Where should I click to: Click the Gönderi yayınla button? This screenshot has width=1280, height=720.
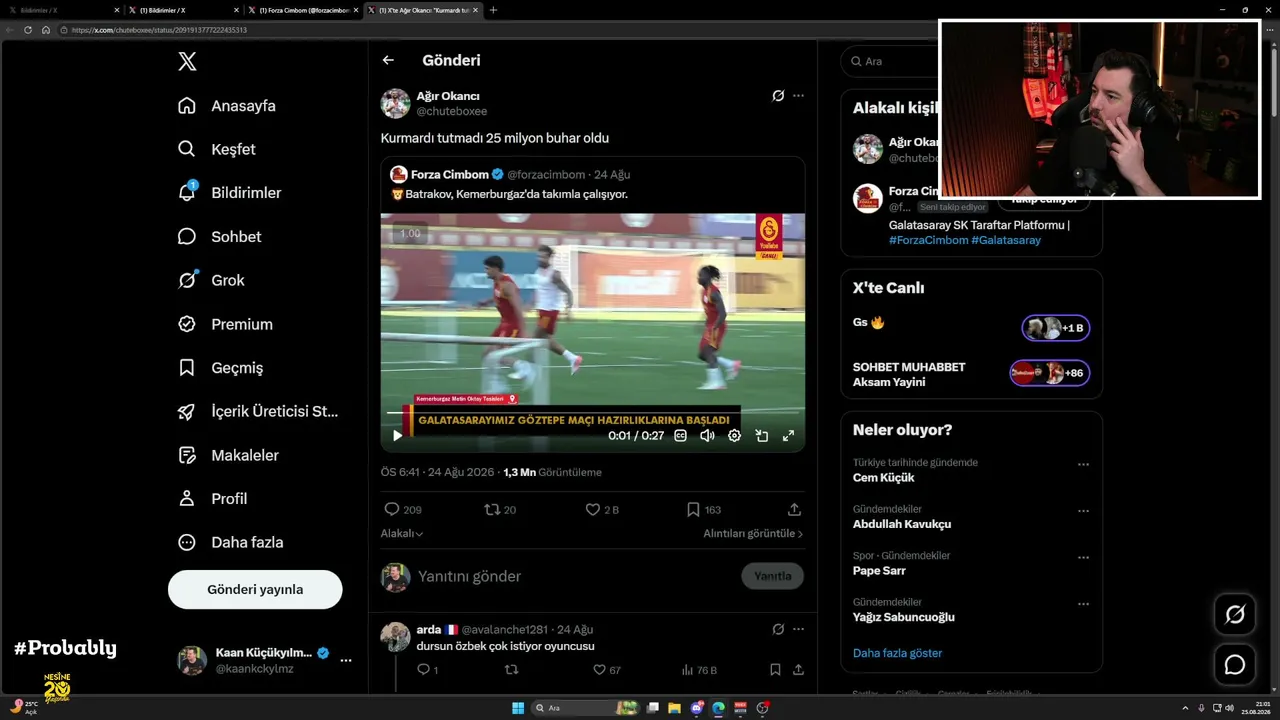coord(255,589)
